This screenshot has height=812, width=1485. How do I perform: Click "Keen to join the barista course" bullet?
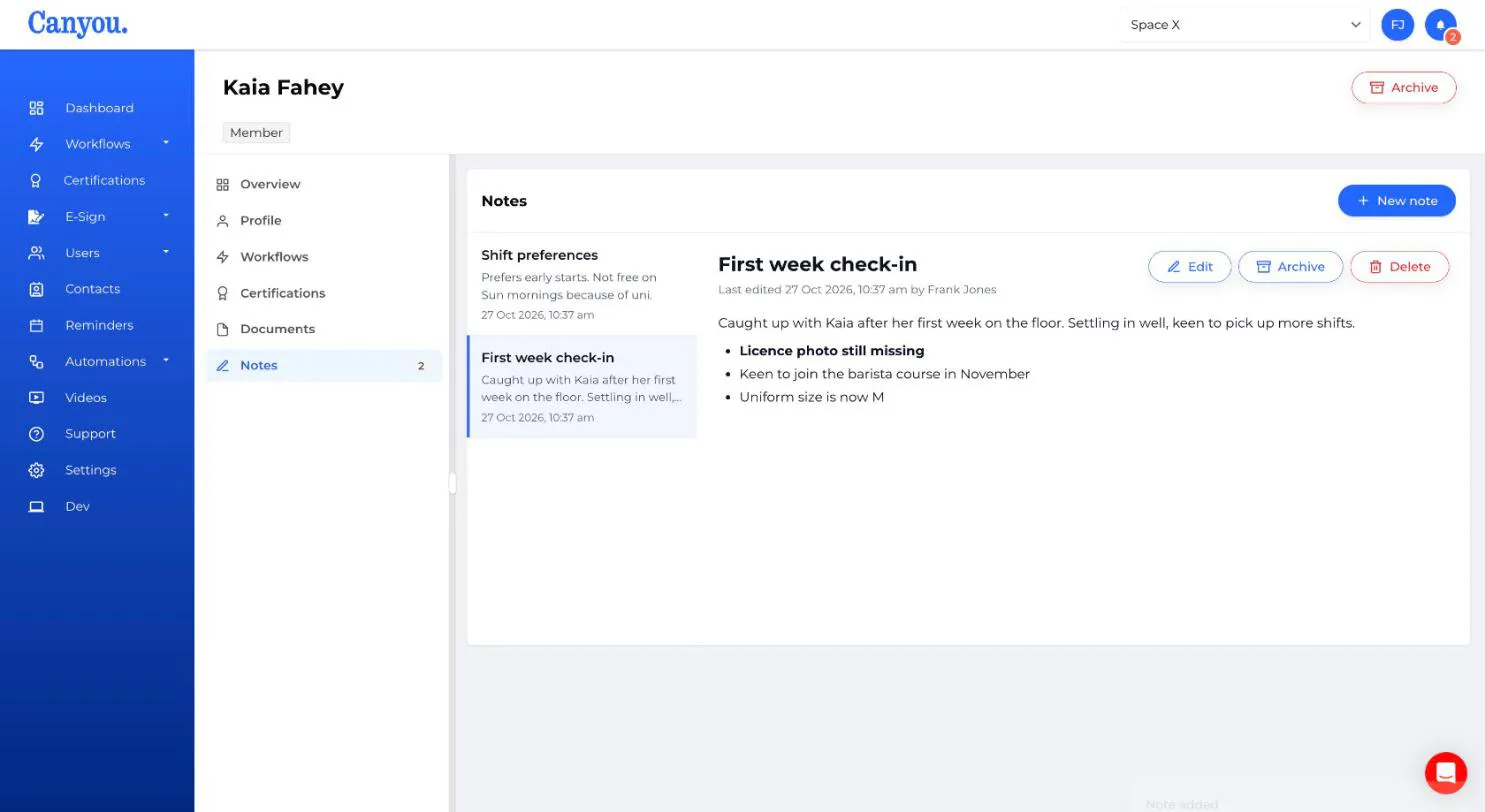(x=885, y=374)
